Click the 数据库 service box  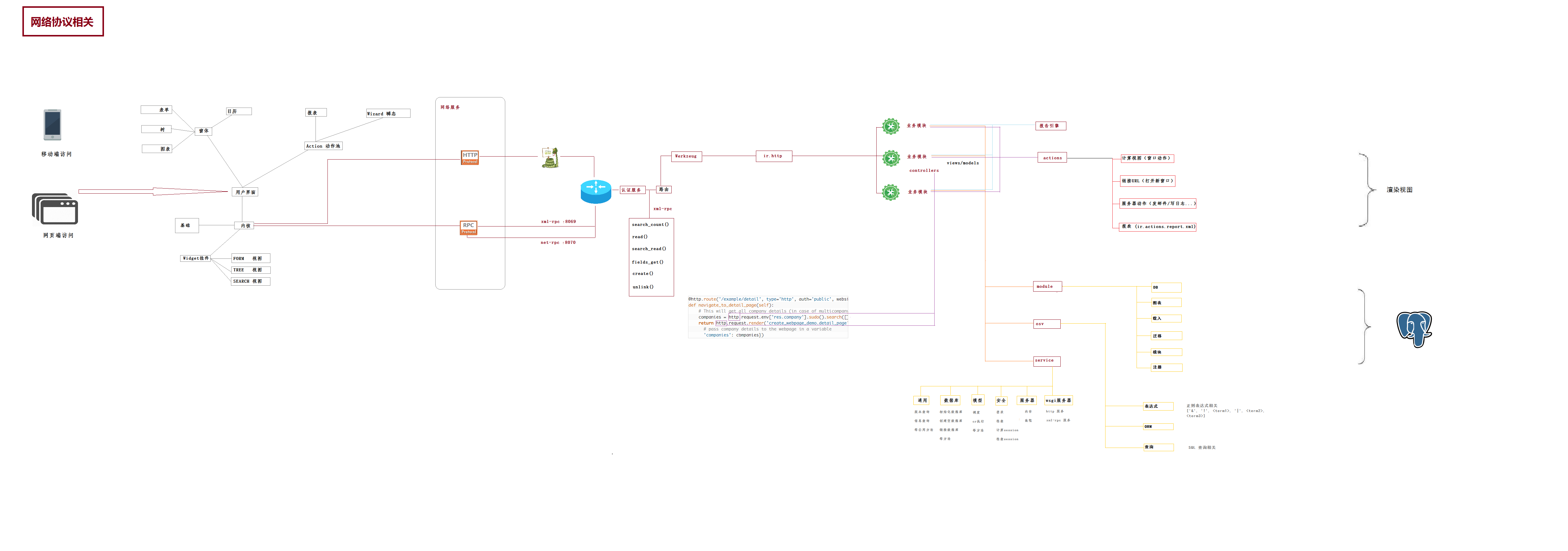tap(950, 401)
